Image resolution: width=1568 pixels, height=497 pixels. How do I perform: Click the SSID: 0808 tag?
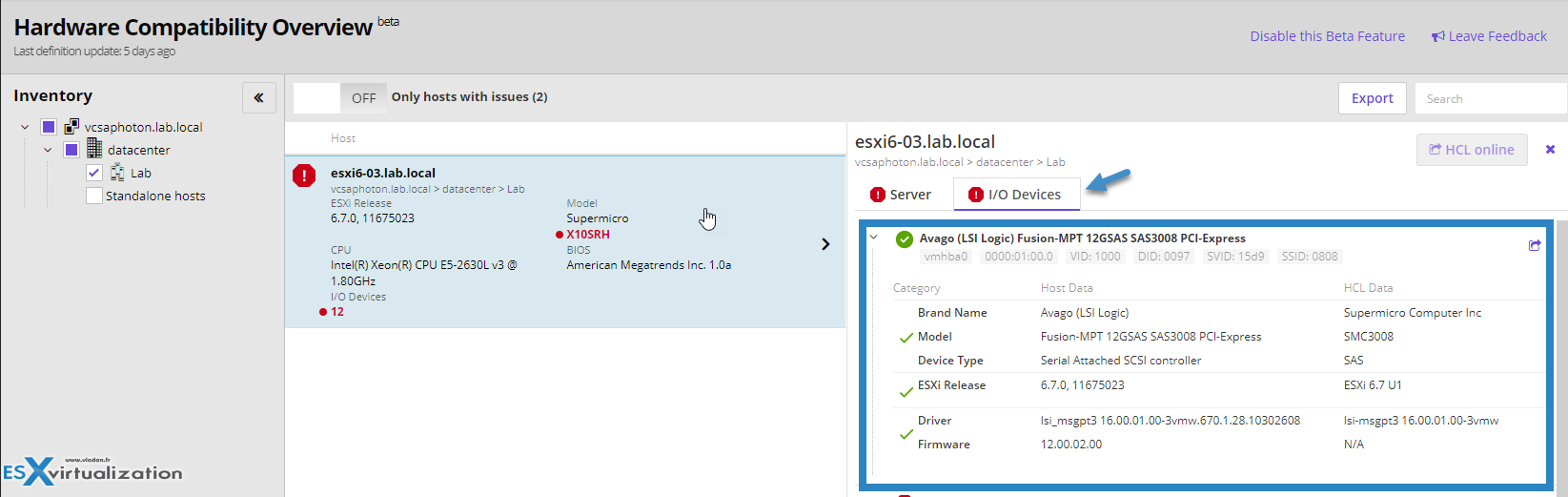tap(1310, 257)
